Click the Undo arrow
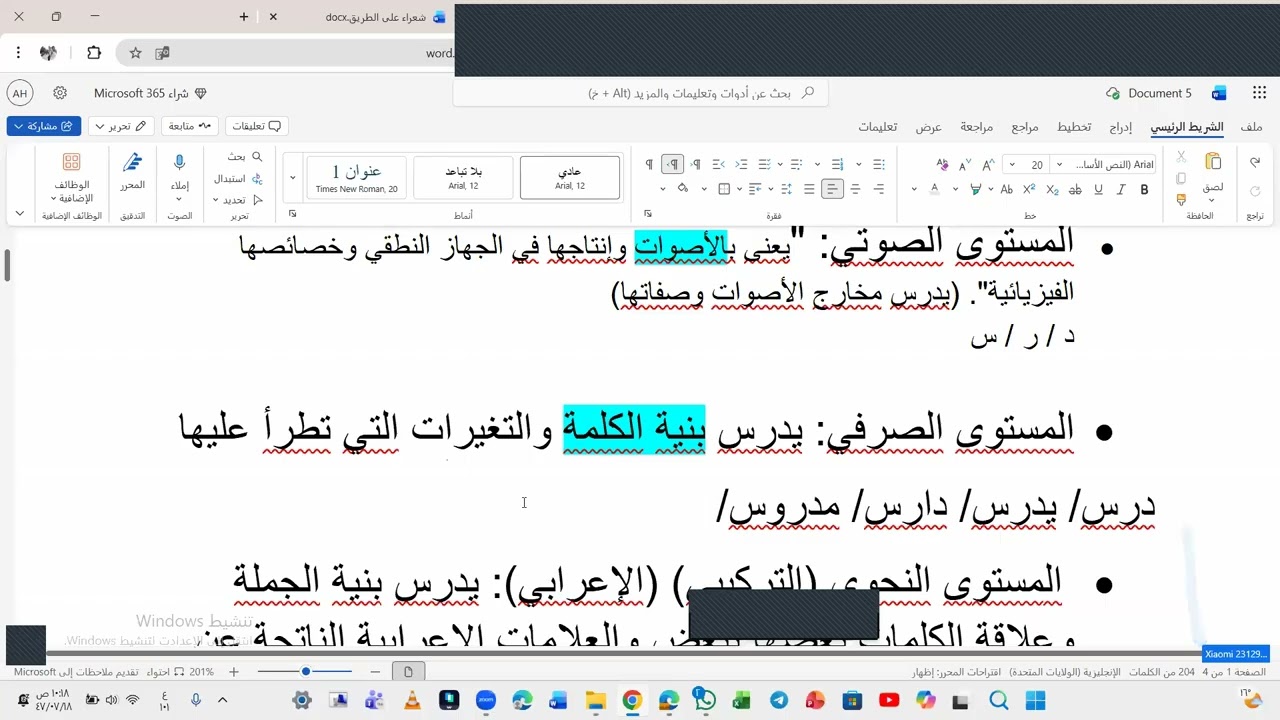The image size is (1280, 720). coord(1255,163)
